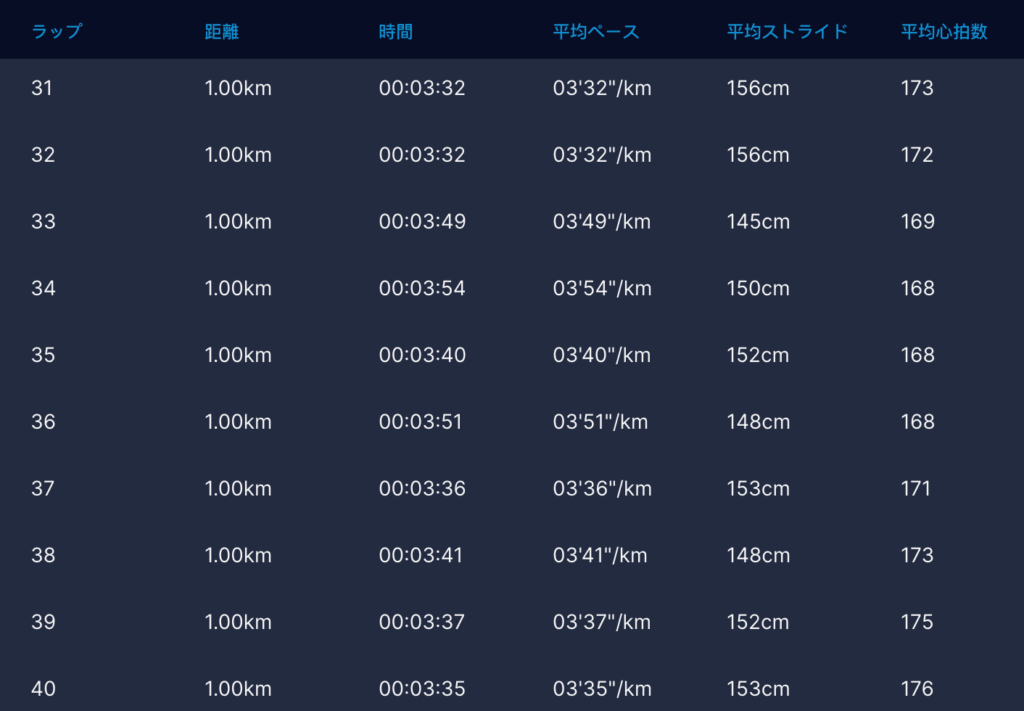Click the 150cm stride cell
The height and width of the screenshot is (711, 1024).
point(758,289)
